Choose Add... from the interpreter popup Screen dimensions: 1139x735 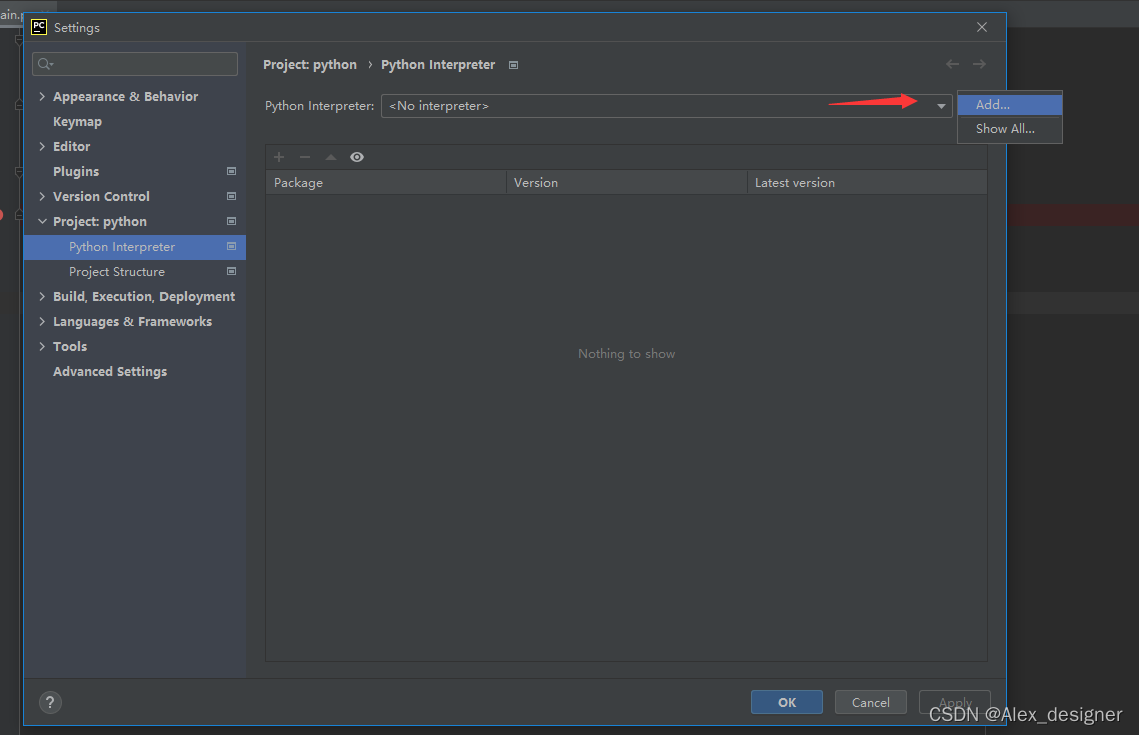coord(1010,105)
